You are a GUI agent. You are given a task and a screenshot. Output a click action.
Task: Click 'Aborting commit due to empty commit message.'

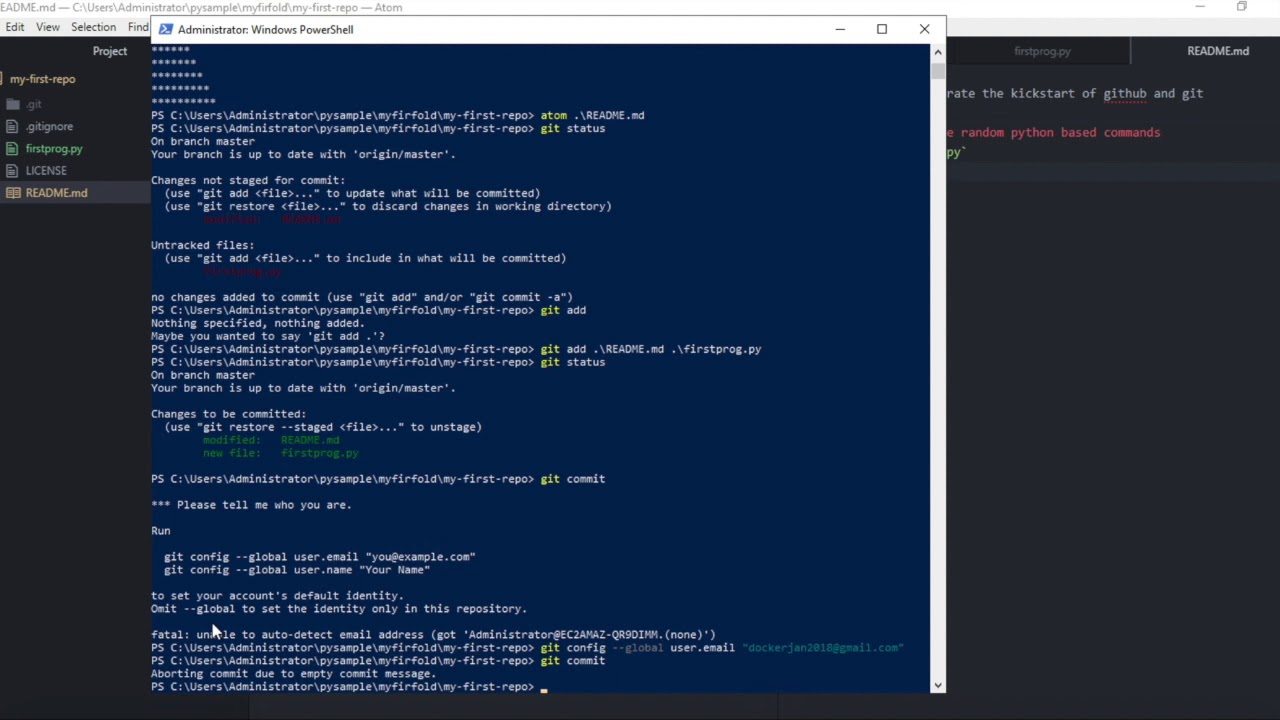[x=293, y=674]
